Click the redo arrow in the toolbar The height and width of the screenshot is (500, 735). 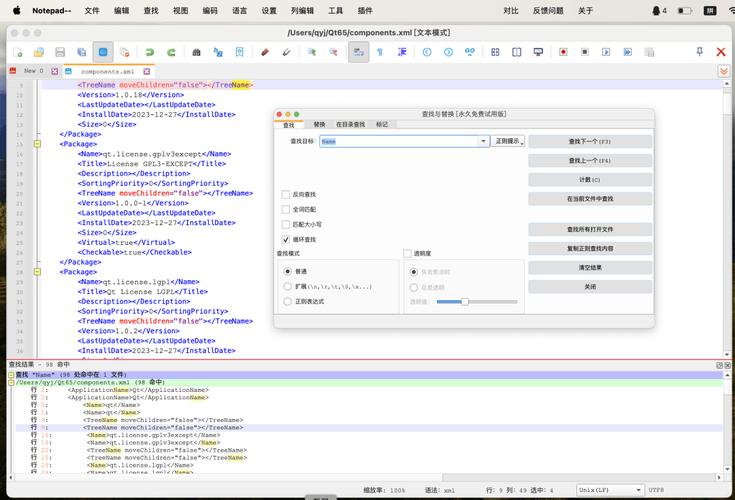(x=171, y=51)
